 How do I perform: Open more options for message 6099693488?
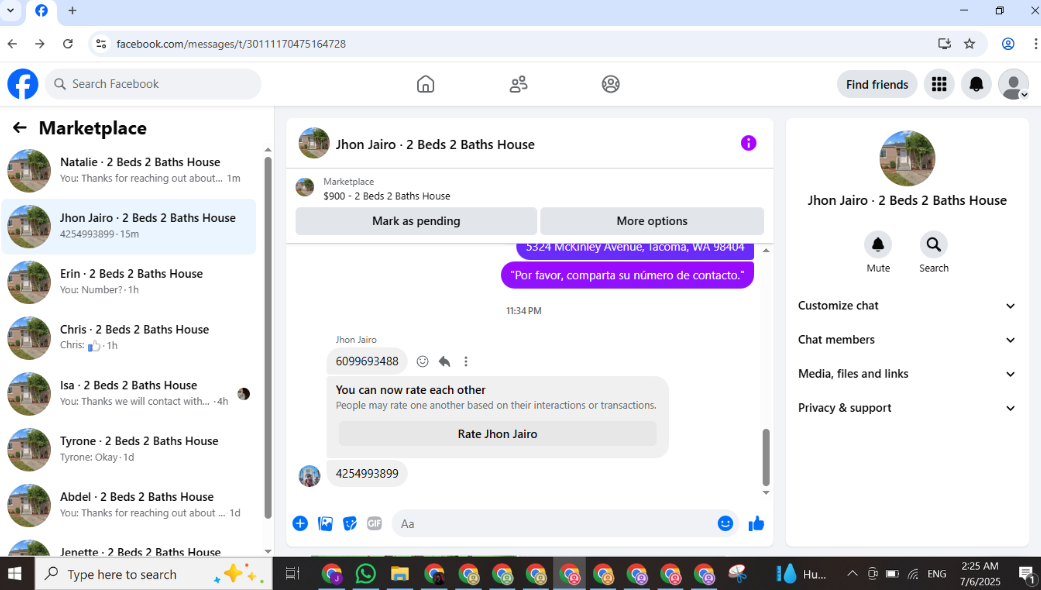coord(466,361)
